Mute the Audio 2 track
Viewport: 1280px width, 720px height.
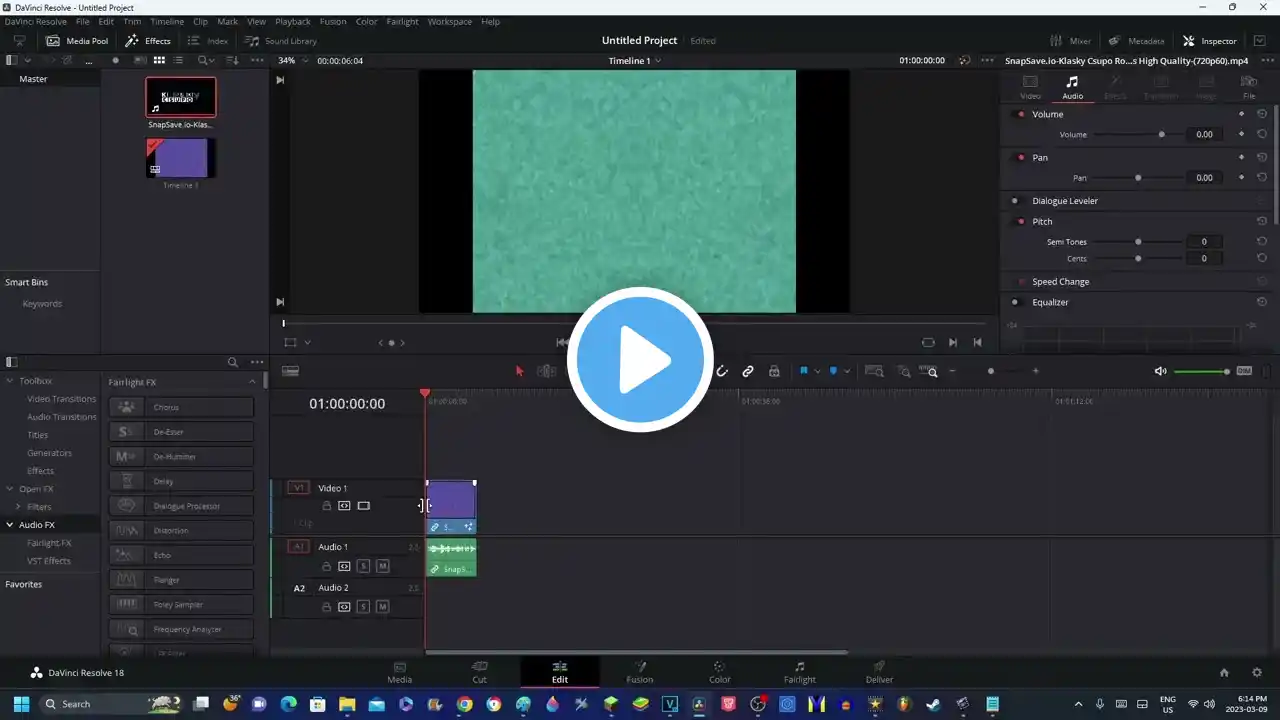coord(382,607)
